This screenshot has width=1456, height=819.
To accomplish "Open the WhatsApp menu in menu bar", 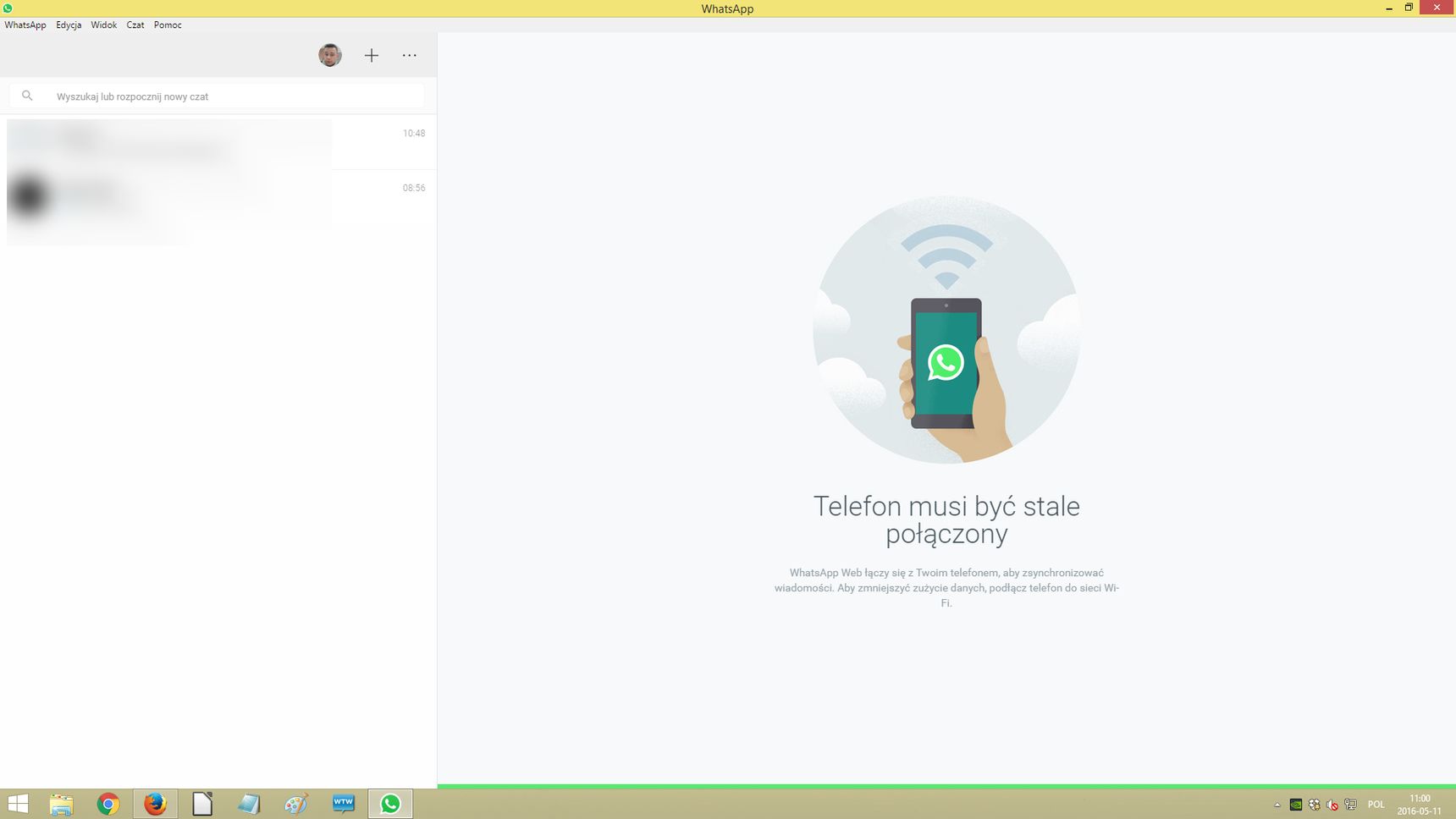I will 25,25.
